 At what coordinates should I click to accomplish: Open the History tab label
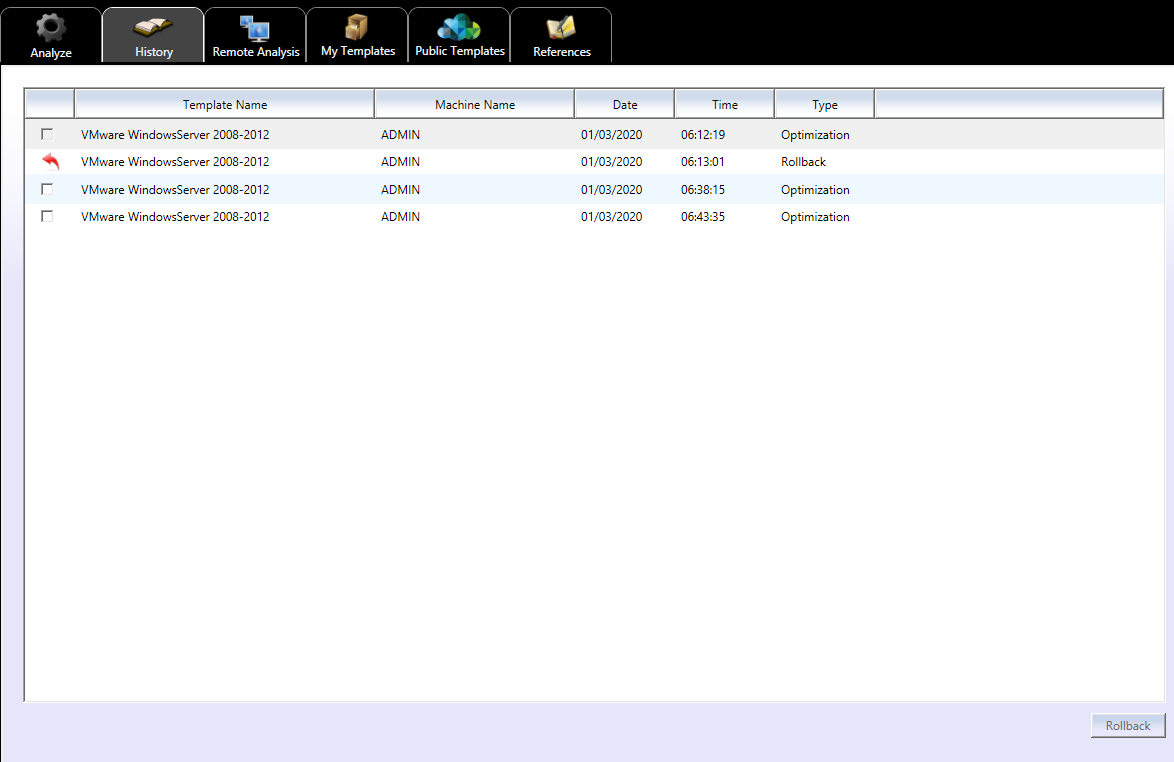154,52
